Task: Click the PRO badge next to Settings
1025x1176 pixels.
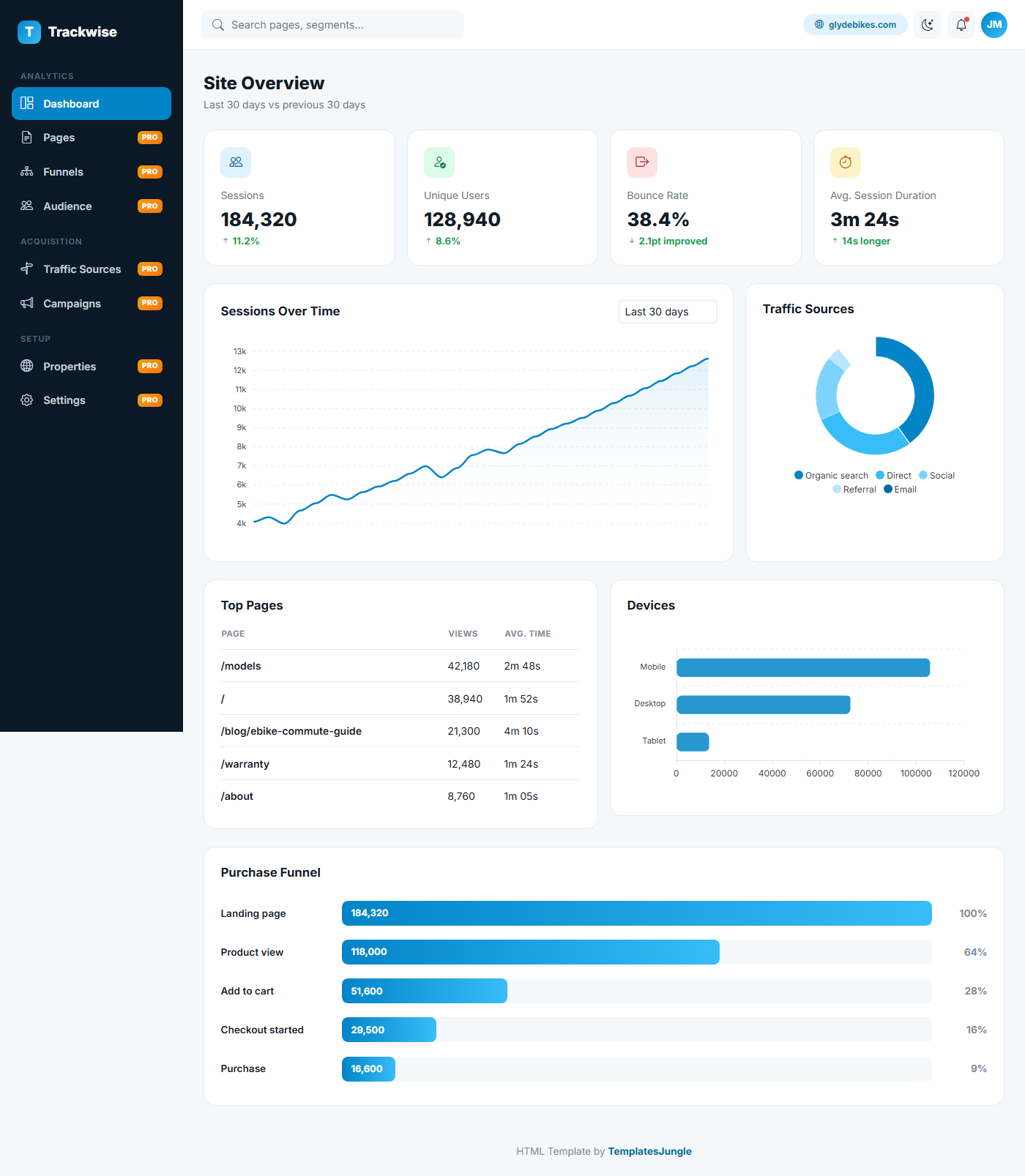Action: tap(150, 400)
